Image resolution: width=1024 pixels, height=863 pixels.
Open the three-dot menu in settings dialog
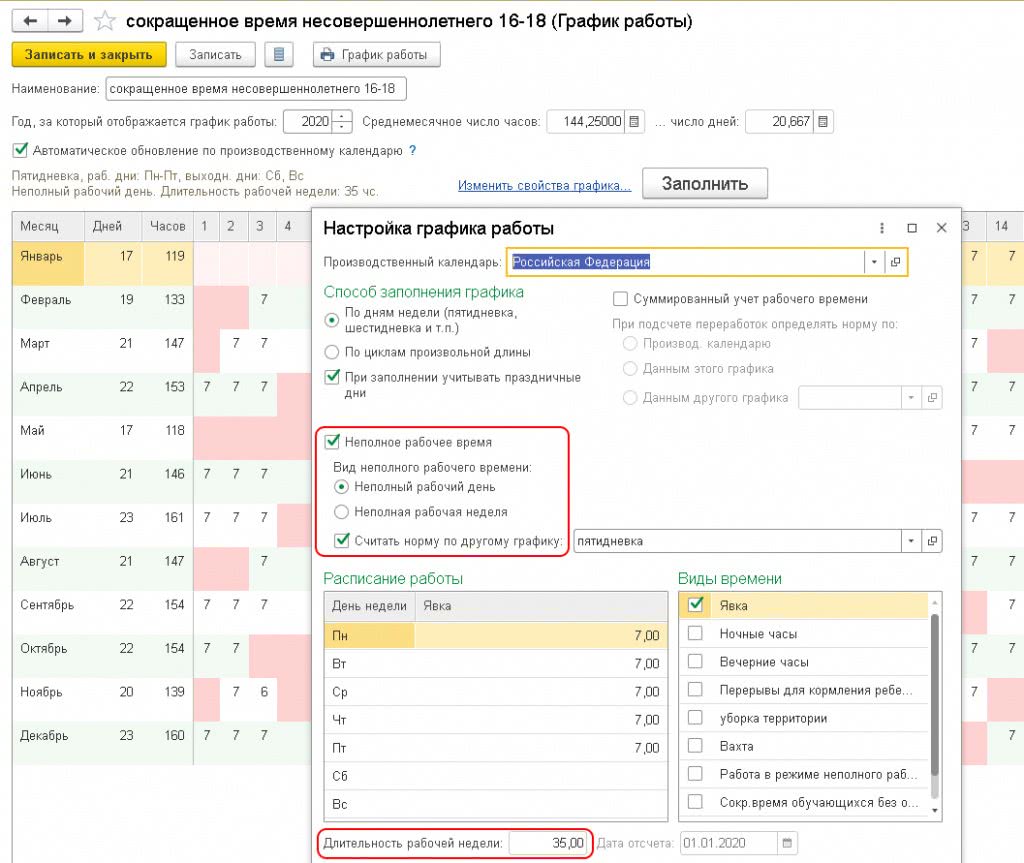(x=881, y=228)
